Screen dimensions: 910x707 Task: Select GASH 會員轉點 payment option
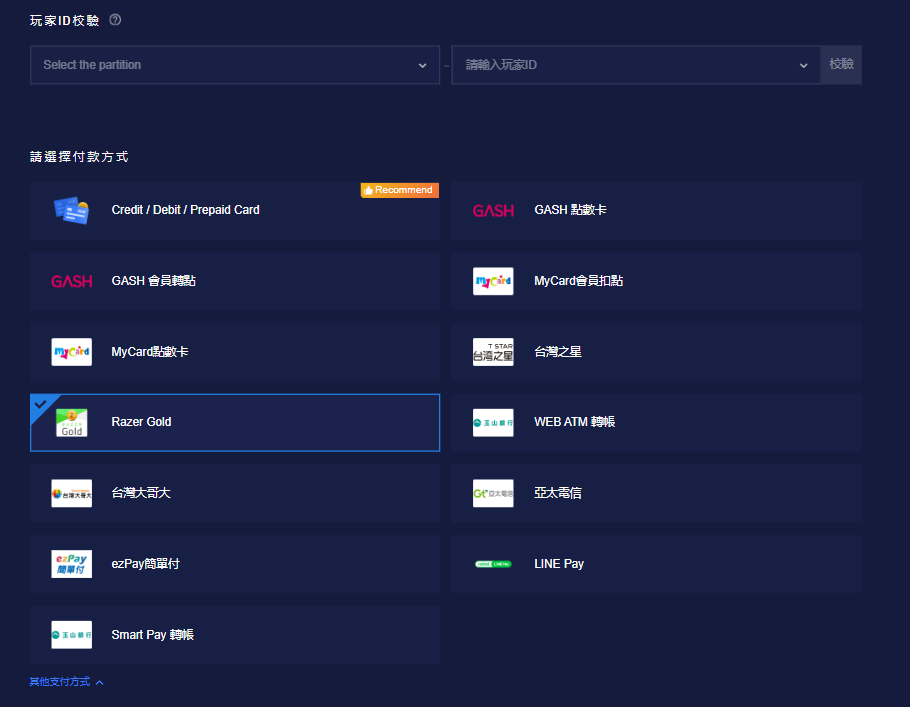point(235,281)
